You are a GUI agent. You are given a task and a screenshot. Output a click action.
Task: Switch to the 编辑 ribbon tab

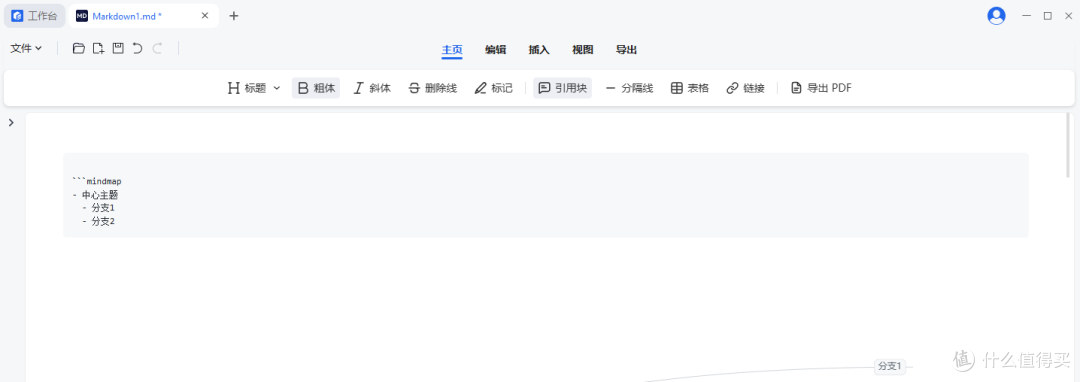495,50
